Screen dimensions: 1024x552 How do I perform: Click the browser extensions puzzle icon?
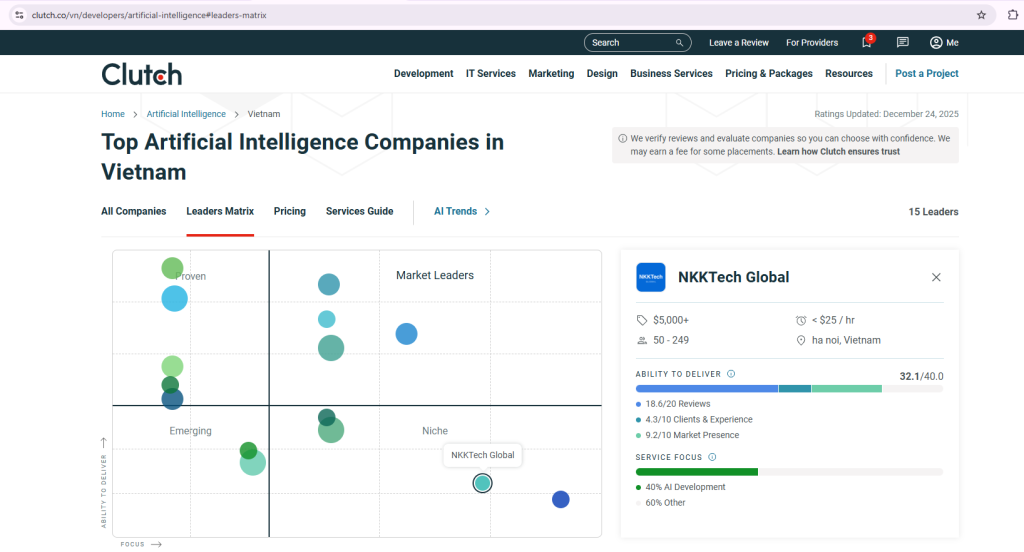(1012, 15)
